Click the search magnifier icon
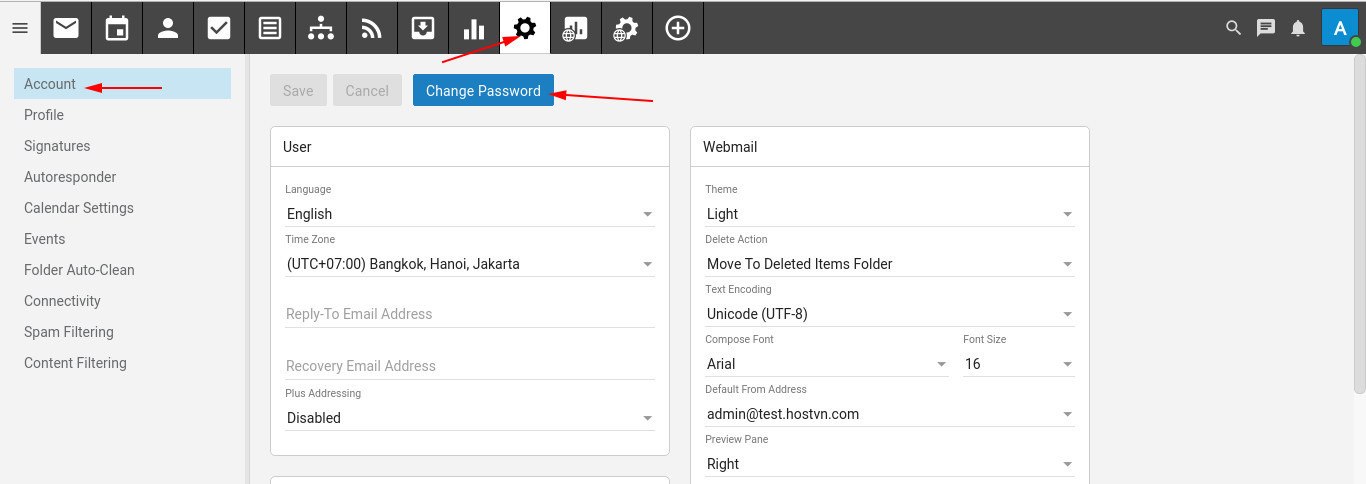Image resolution: width=1366 pixels, height=484 pixels. click(x=1233, y=28)
